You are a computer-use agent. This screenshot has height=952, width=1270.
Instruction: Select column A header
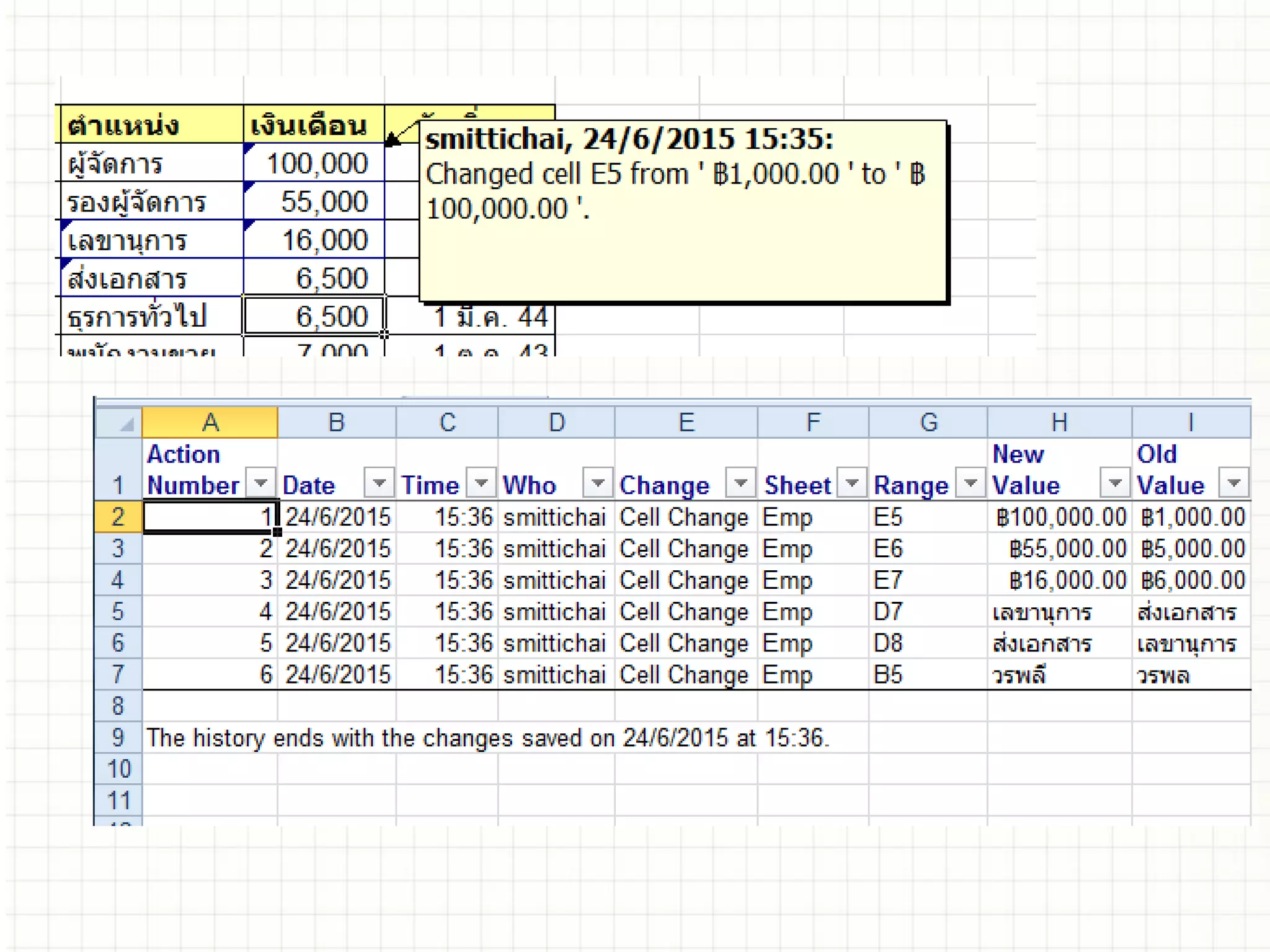point(210,423)
